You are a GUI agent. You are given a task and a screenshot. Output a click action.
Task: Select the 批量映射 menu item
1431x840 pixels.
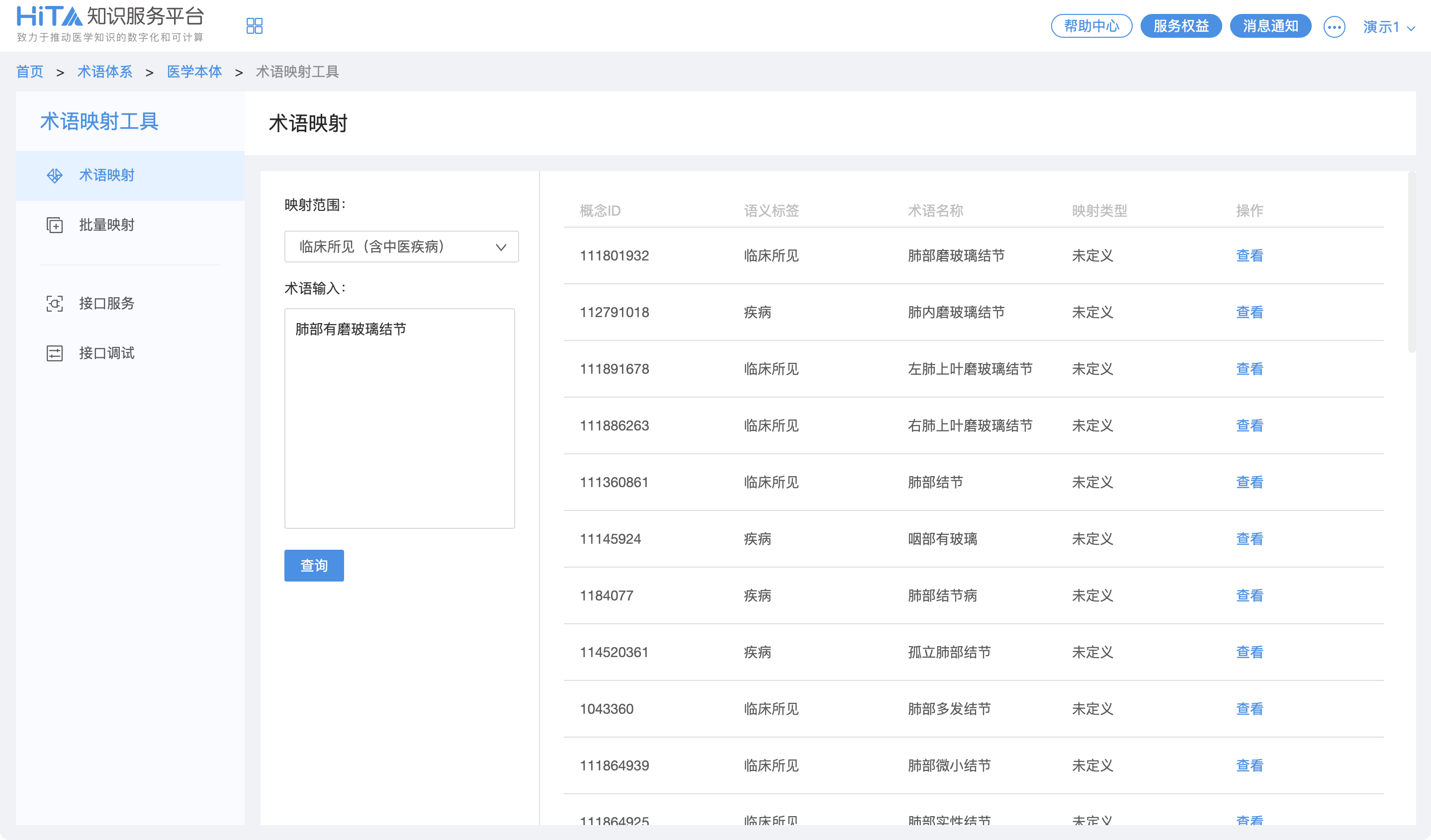coord(107,225)
